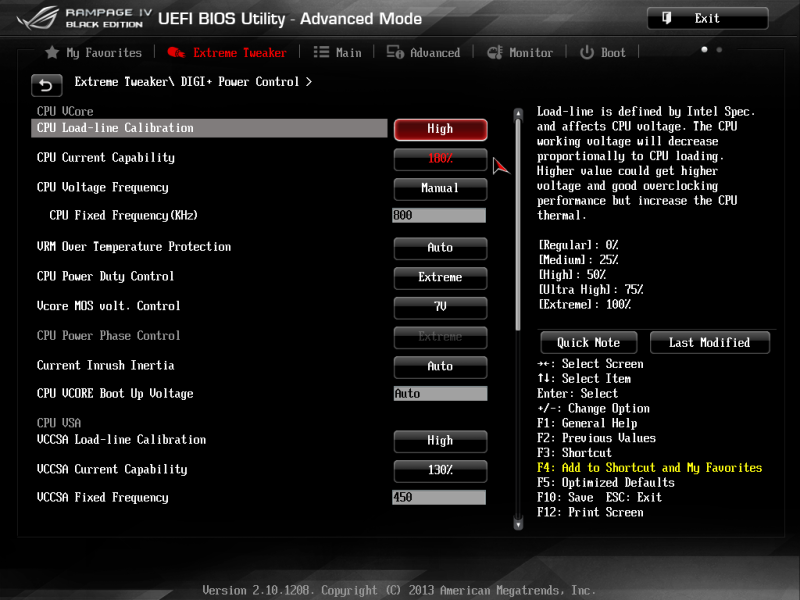Click the first page indicator dot

pyautogui.click(x=704, y=49)
